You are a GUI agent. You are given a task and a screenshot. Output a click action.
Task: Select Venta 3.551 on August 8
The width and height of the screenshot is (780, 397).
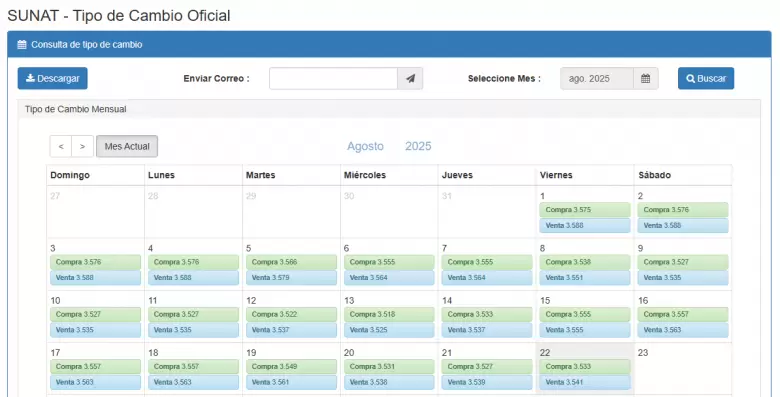pyautogui.click(x=585, y=278)
